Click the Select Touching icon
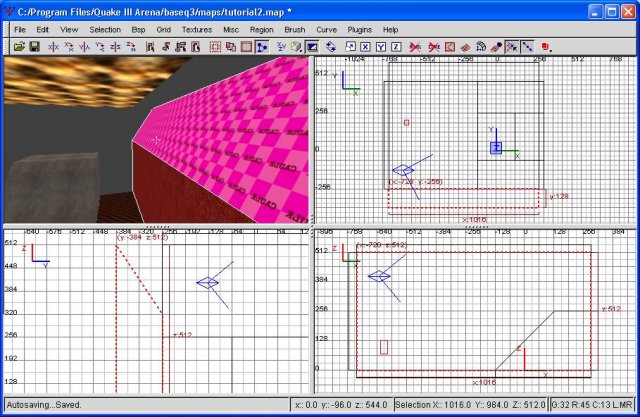 (165, 47)
